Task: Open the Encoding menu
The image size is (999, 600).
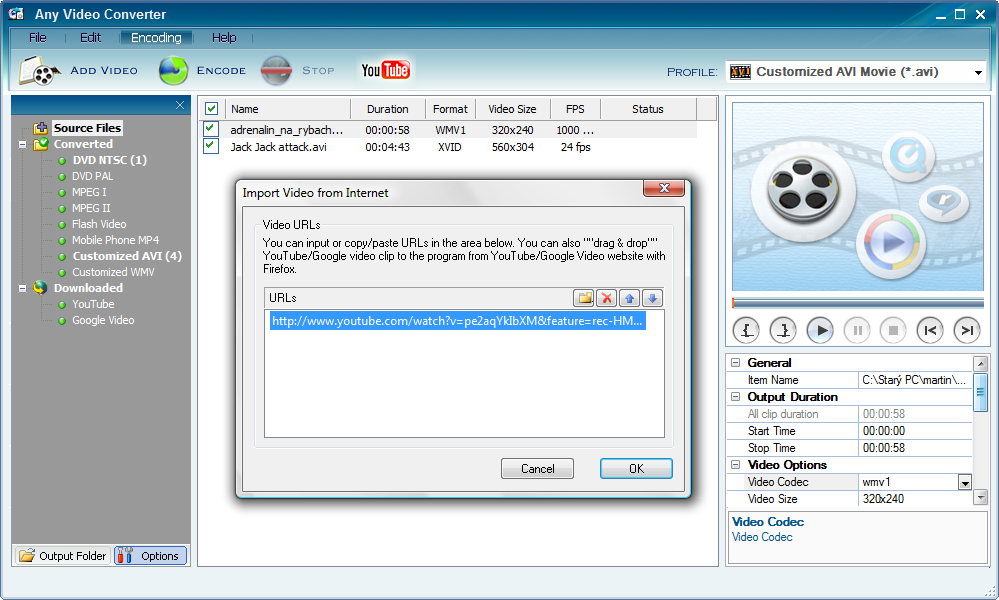Action: coord(156,38)
